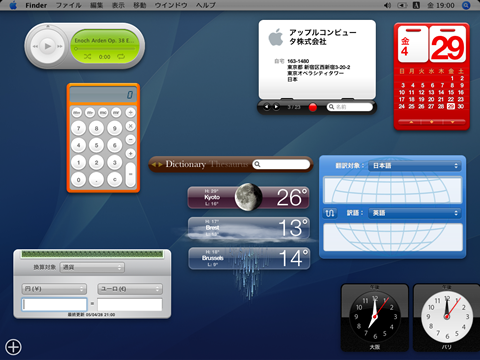Open the Brest weather widget
The width and height of the screenshot is (480, 360).
(x=249, y=228)
